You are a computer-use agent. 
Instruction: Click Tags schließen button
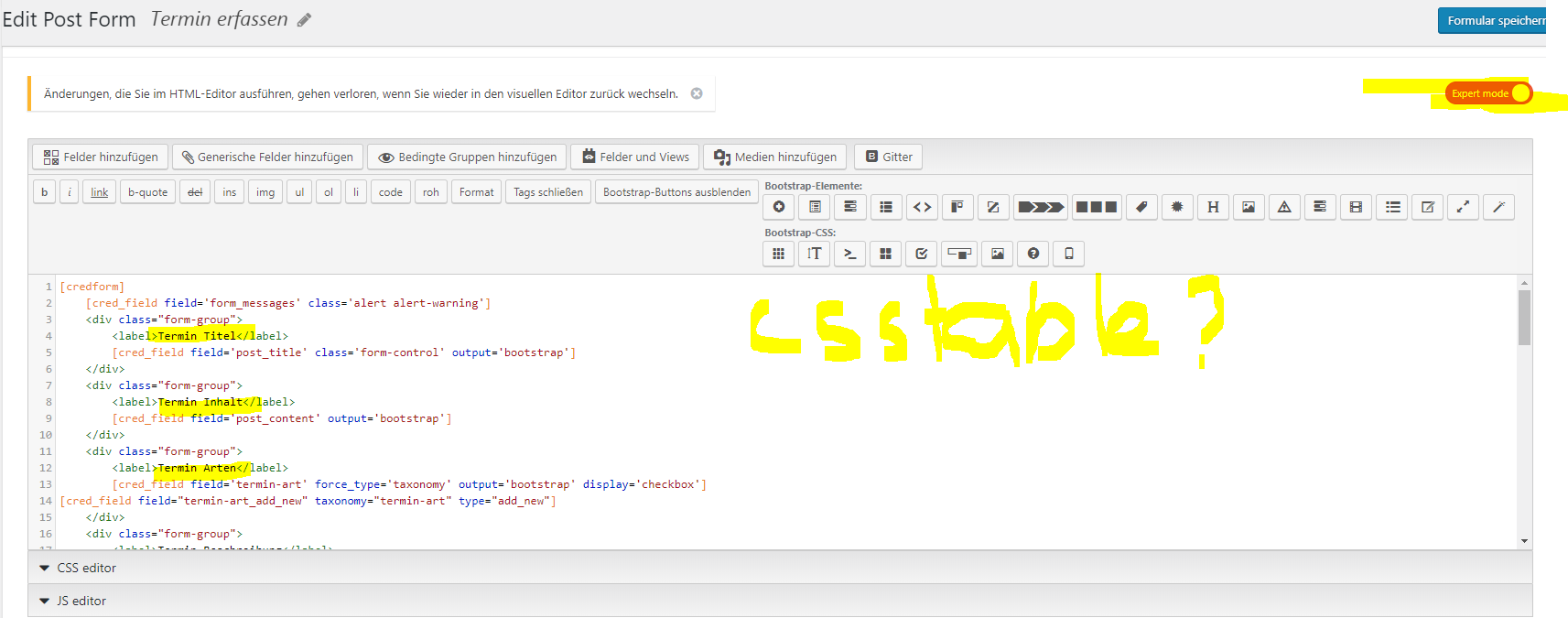coord(548,192)
